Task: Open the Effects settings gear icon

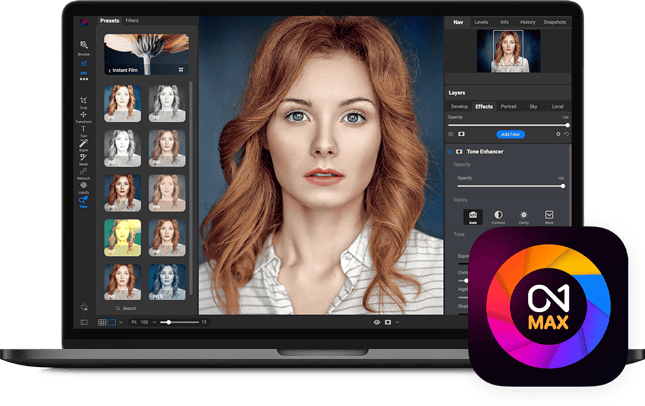Action: tap(558, 134)
